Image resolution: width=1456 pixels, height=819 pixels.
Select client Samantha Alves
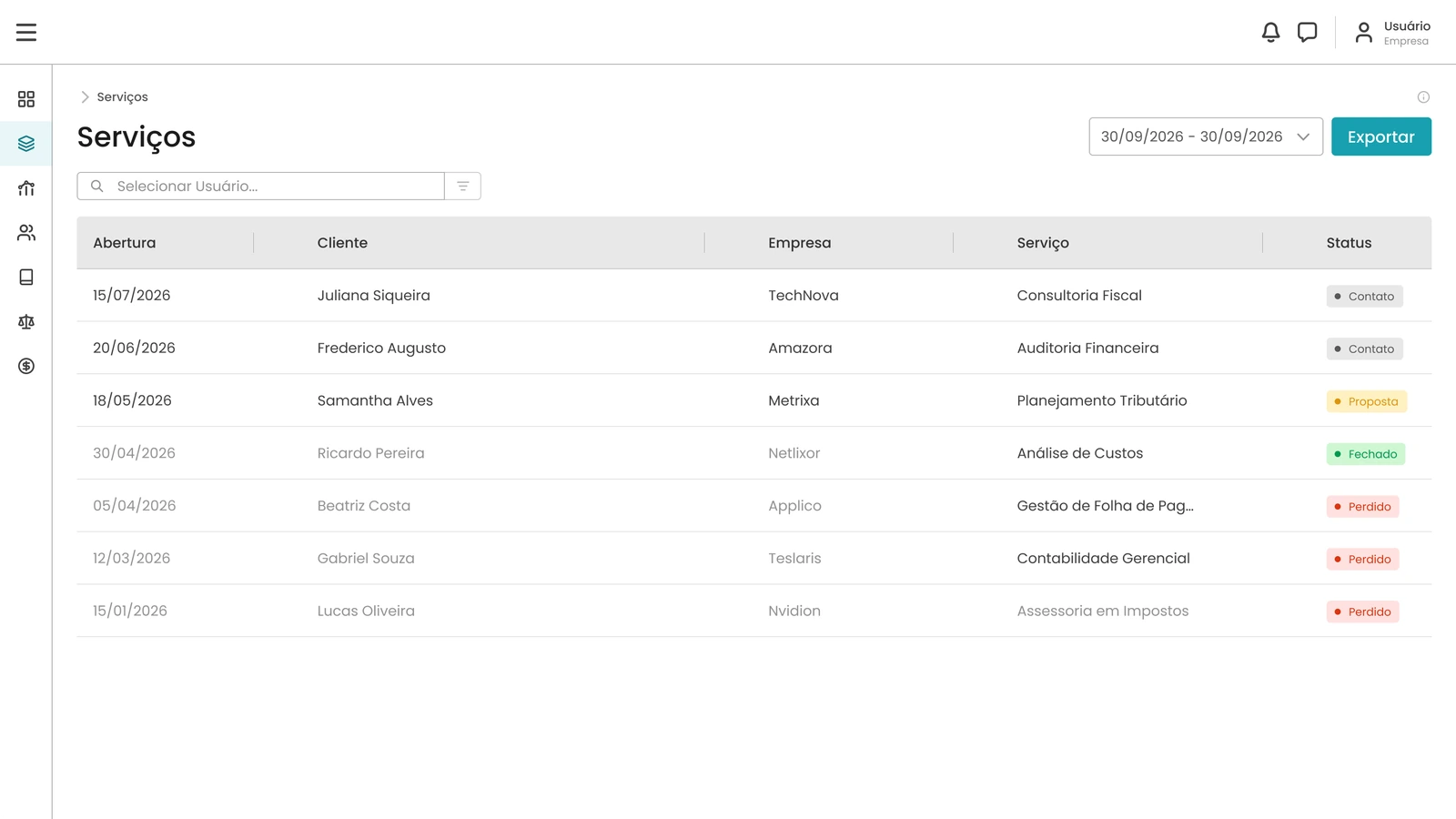point(375,400)
